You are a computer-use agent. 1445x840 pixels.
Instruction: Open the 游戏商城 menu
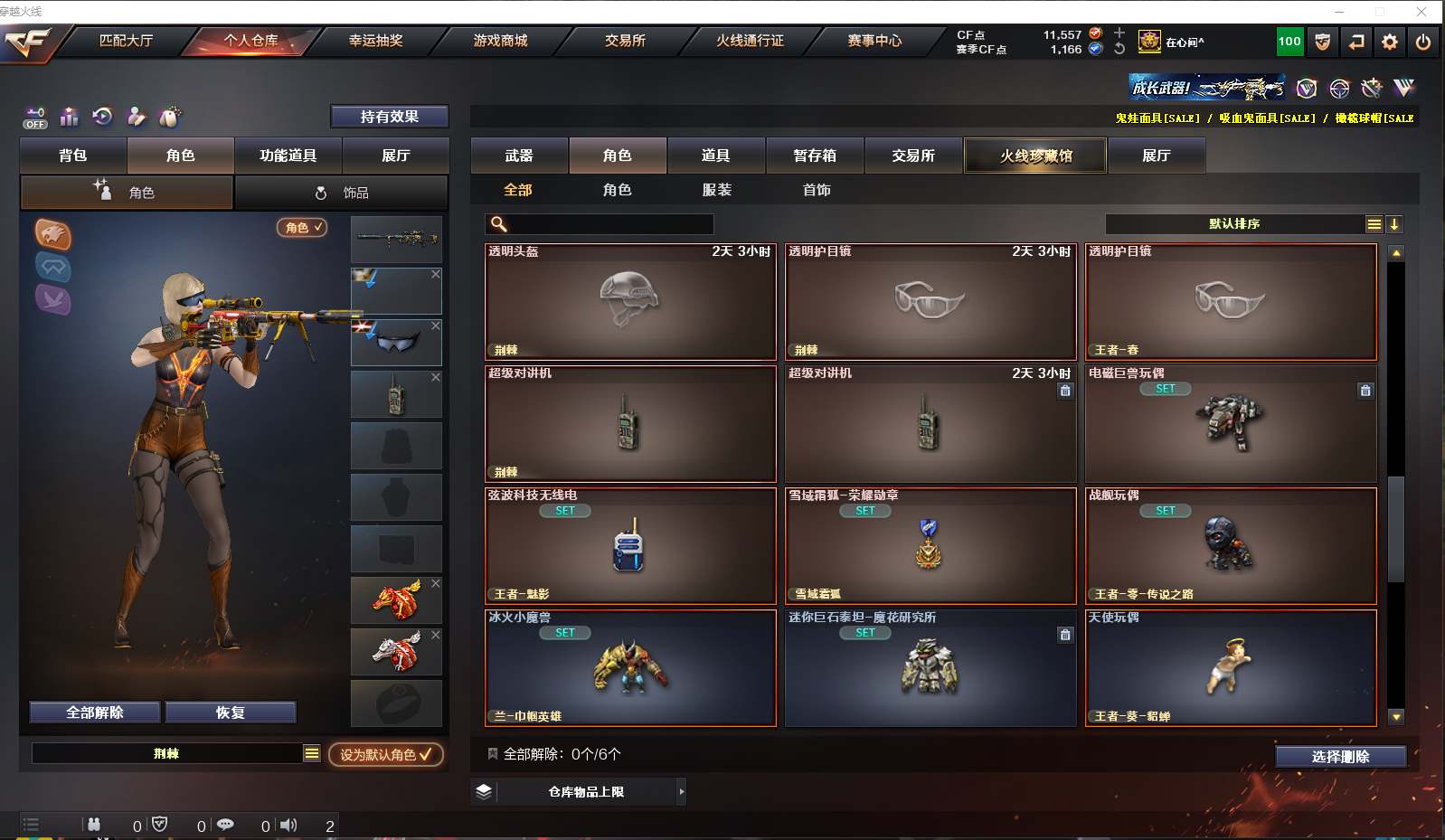coord(500,41)
